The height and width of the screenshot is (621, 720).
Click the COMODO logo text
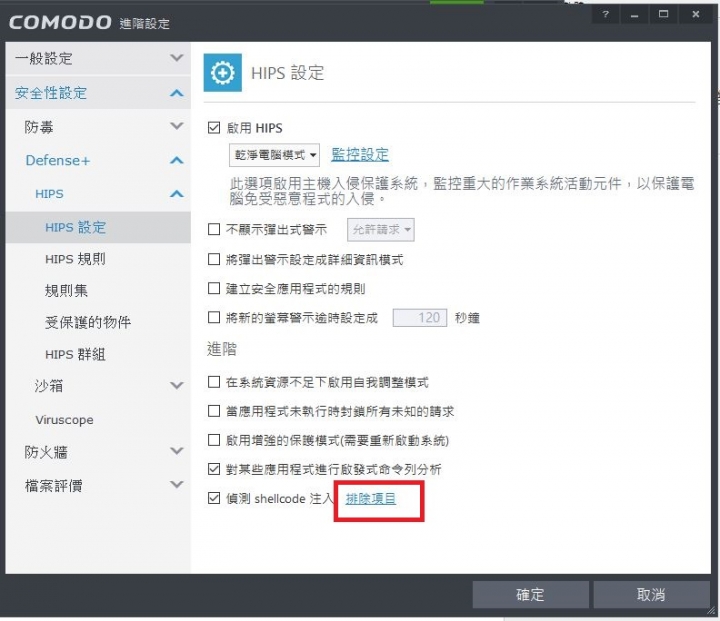[x=60, y=22]
